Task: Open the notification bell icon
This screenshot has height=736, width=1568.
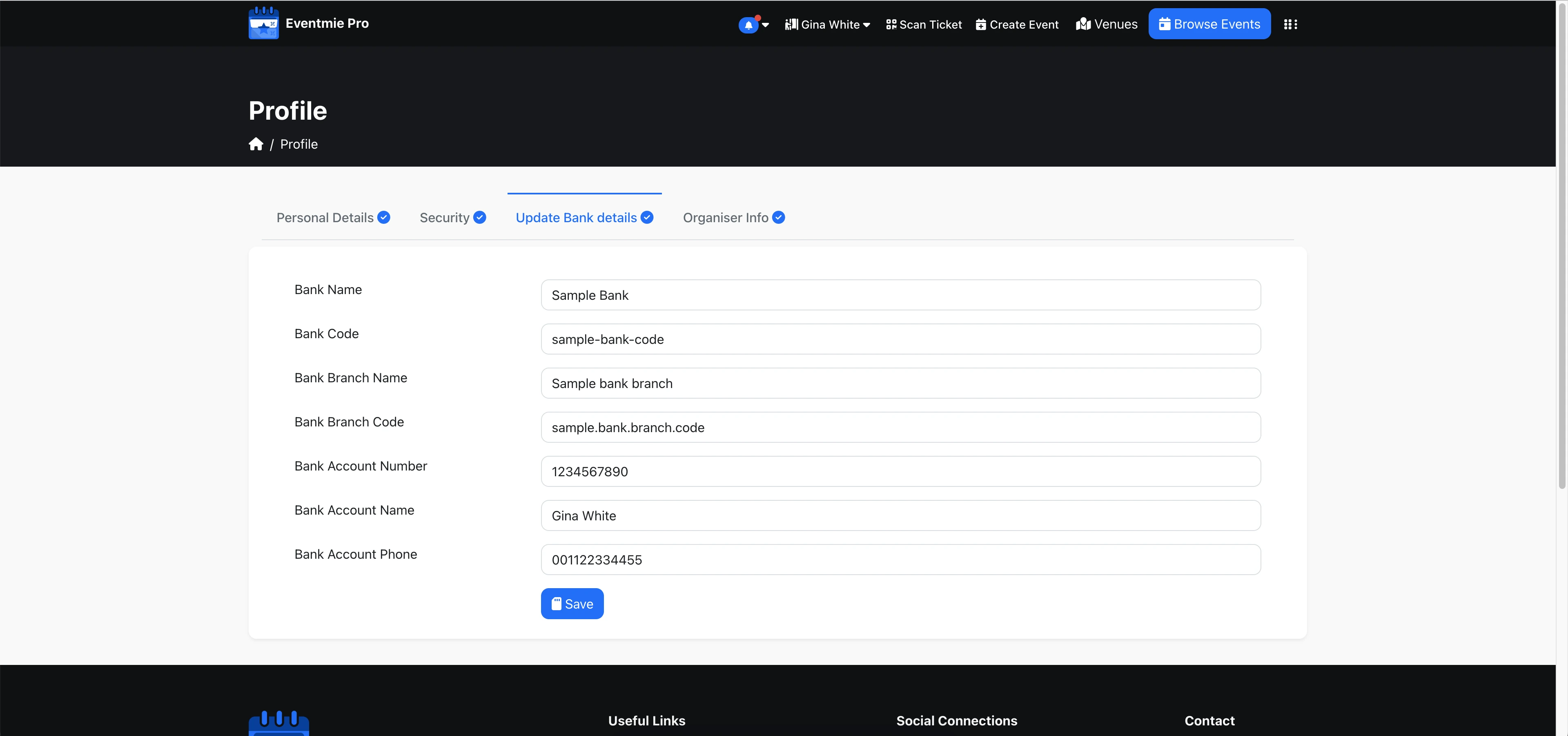Action: click(748, 25)
